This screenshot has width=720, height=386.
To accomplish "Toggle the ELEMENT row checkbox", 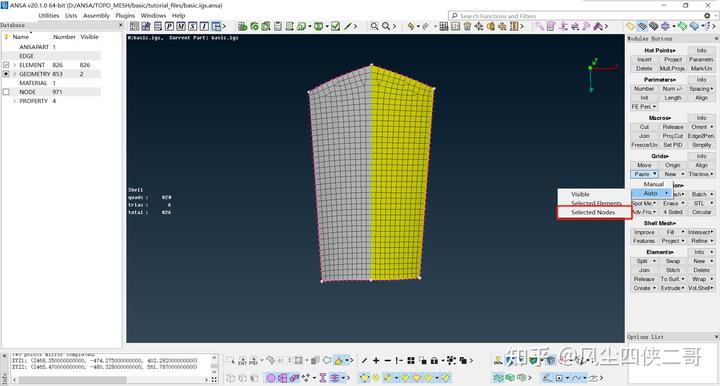I will click(6, 65).
